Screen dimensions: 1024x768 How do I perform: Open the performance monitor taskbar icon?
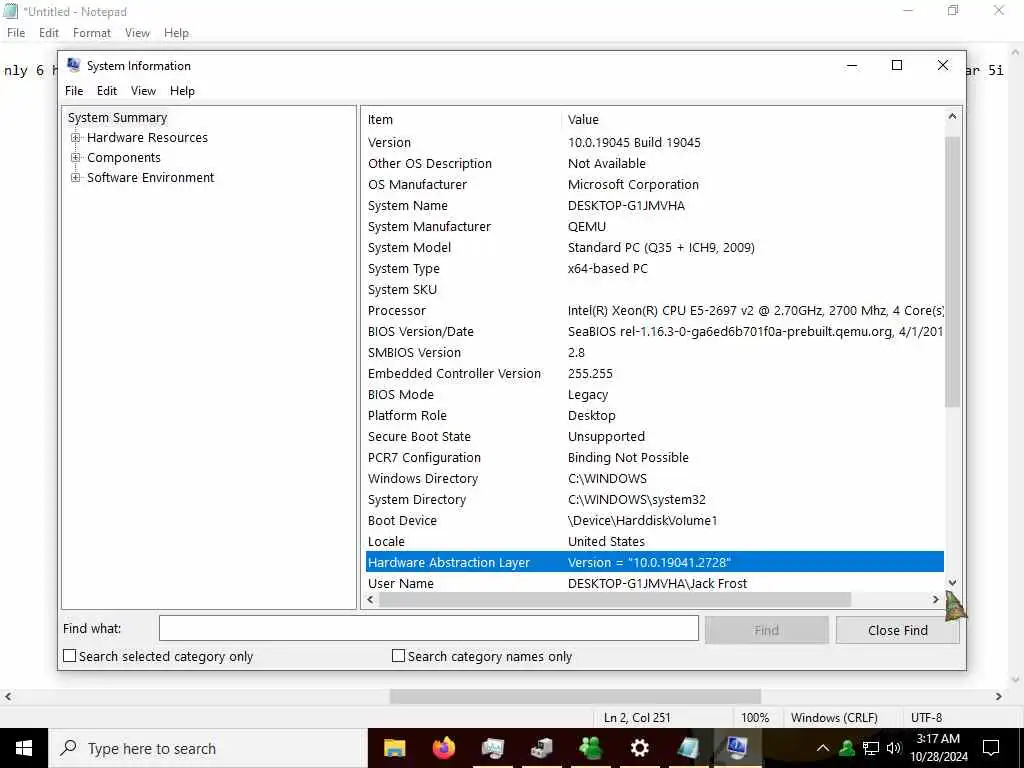click(x=492, y=748)
